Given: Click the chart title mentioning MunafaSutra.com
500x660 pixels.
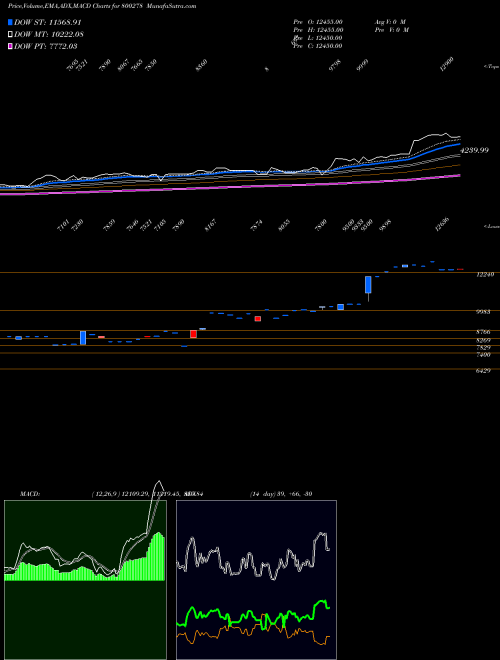Looking at the screenshot, I should 102,6.
